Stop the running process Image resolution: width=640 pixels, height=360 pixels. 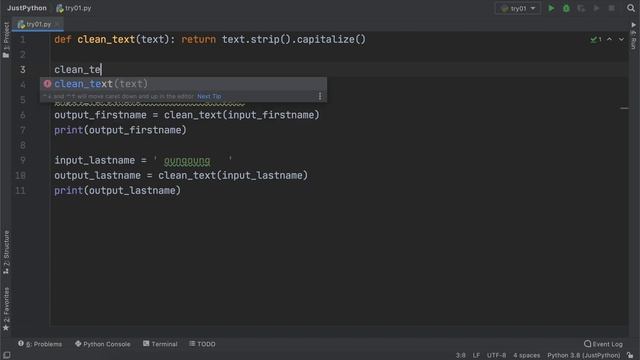pos(611,8)
